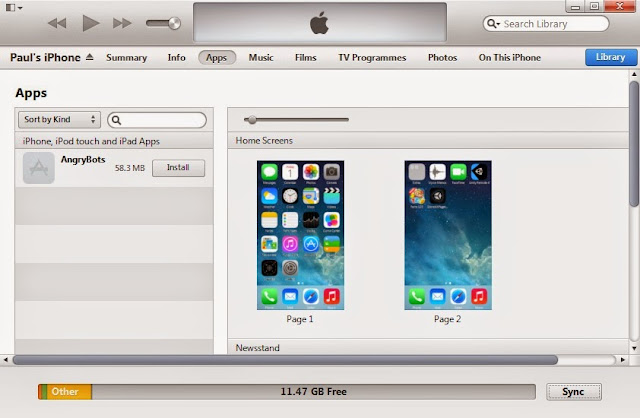640x418 pixels.
Task: Click the Camera icon on Page 1
Action: 331,172
